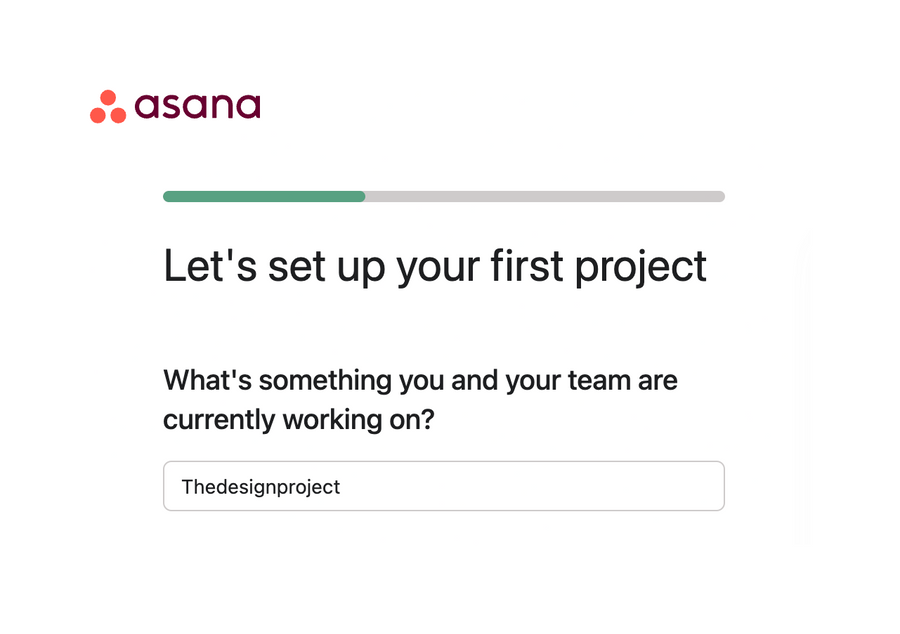The height and width of the screenshot is (634, 900).
Task: Click the heading Let's set up your first project
Action: point(434,266)
